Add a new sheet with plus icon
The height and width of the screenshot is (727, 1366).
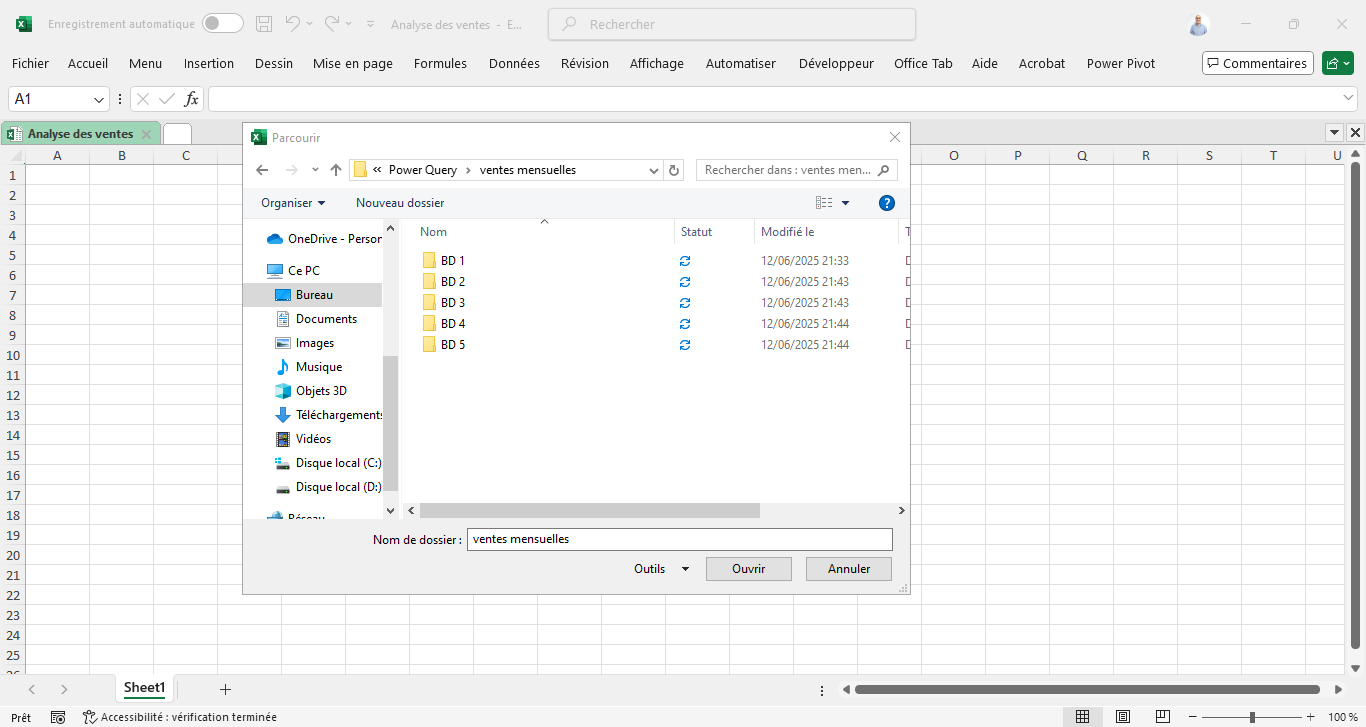coord(225,689)
